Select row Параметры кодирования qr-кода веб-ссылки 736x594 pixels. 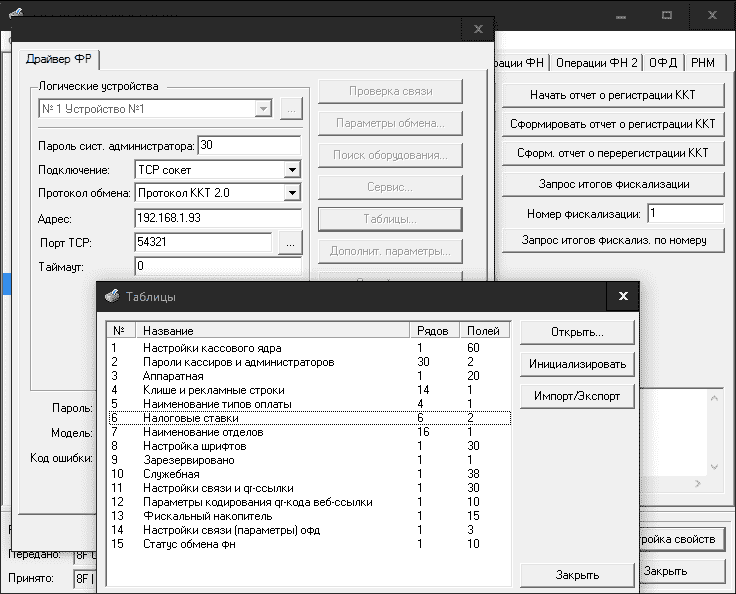(309, 502)
